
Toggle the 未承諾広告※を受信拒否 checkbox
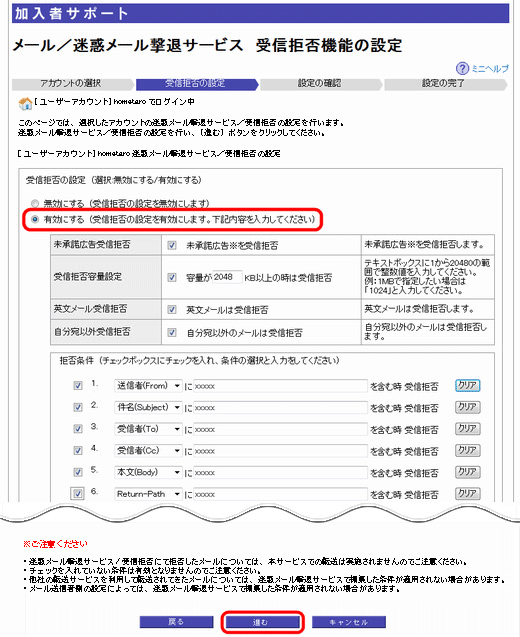[x=172, y=245]
